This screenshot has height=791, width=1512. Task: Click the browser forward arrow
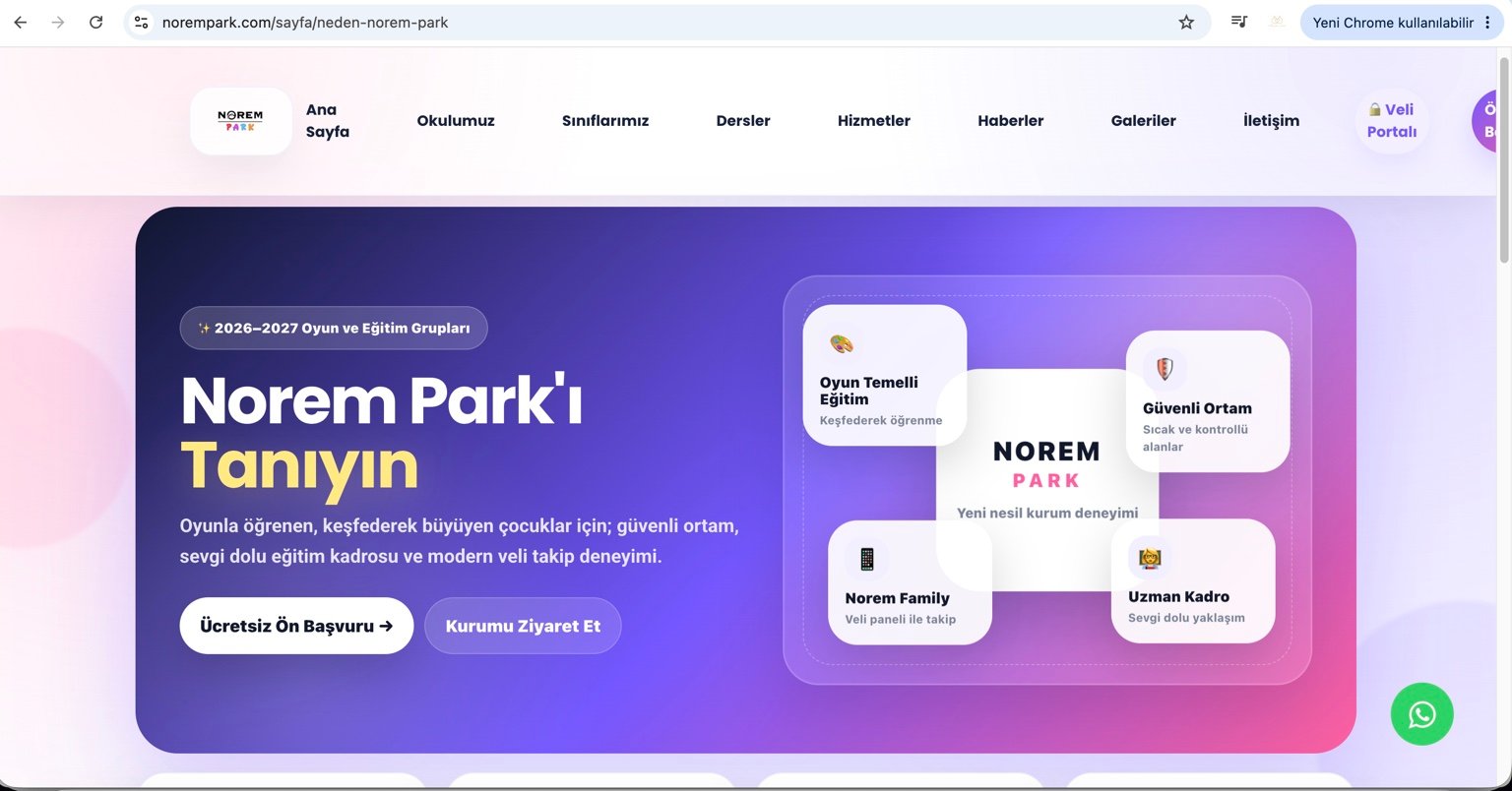point(58,22)
